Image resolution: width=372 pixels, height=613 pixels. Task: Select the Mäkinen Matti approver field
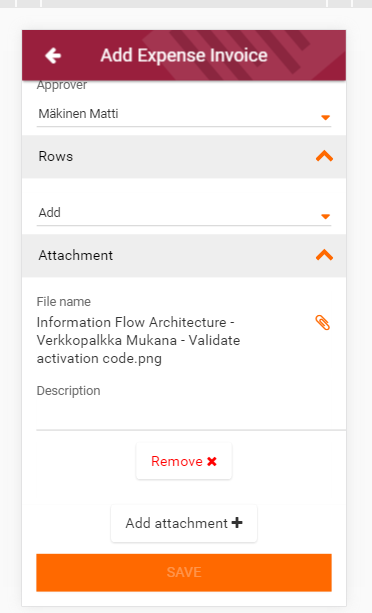[184, 114]
